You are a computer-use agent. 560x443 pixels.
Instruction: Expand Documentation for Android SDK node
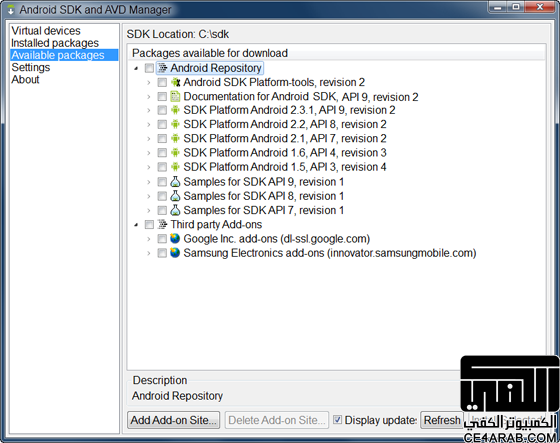pyautogui.click(x=149, y=97)
